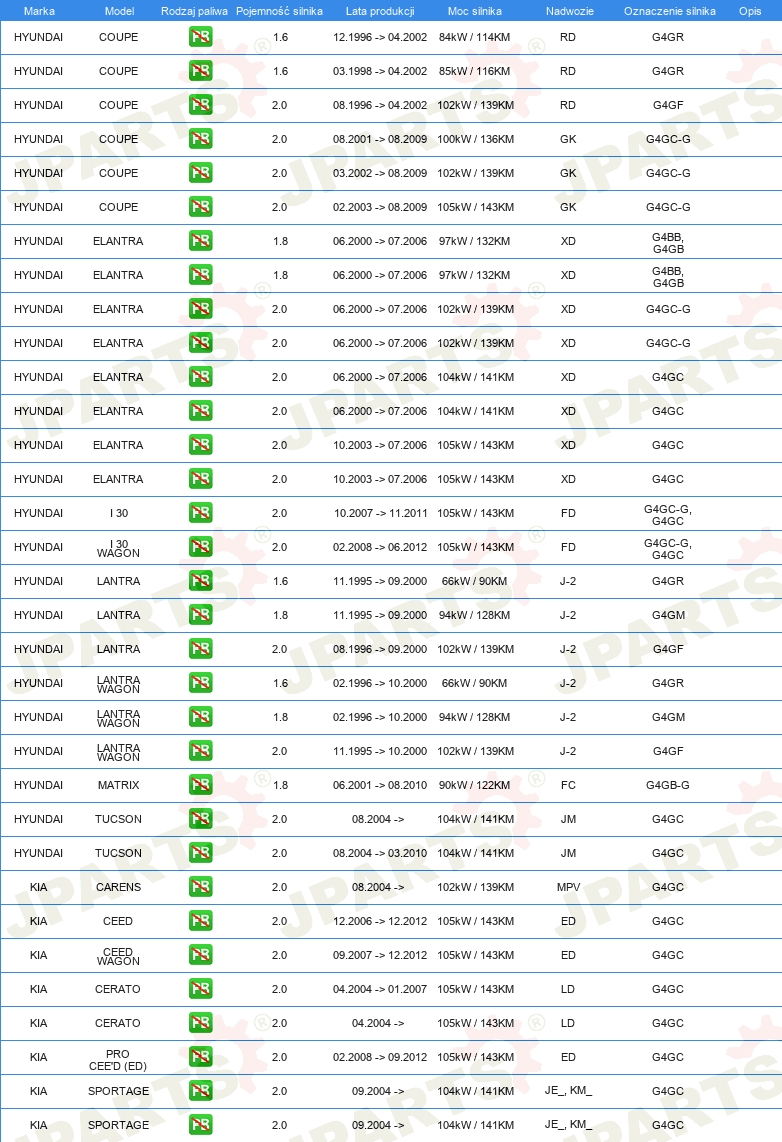Click the 100kW / 136KM power cell
The image size is (782, 1142).
coord(475,139)
